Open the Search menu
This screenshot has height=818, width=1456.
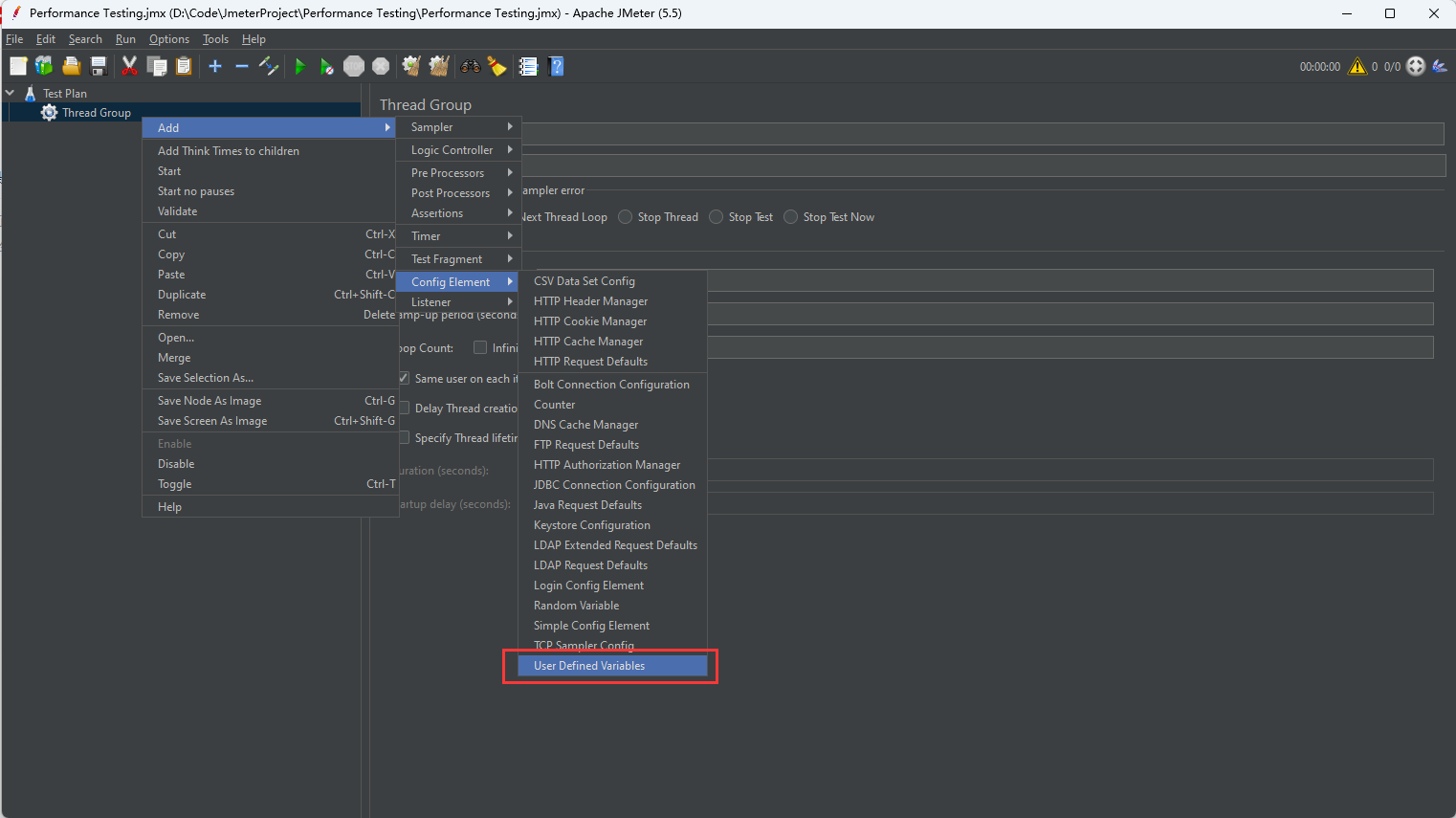tap(85, 39)
